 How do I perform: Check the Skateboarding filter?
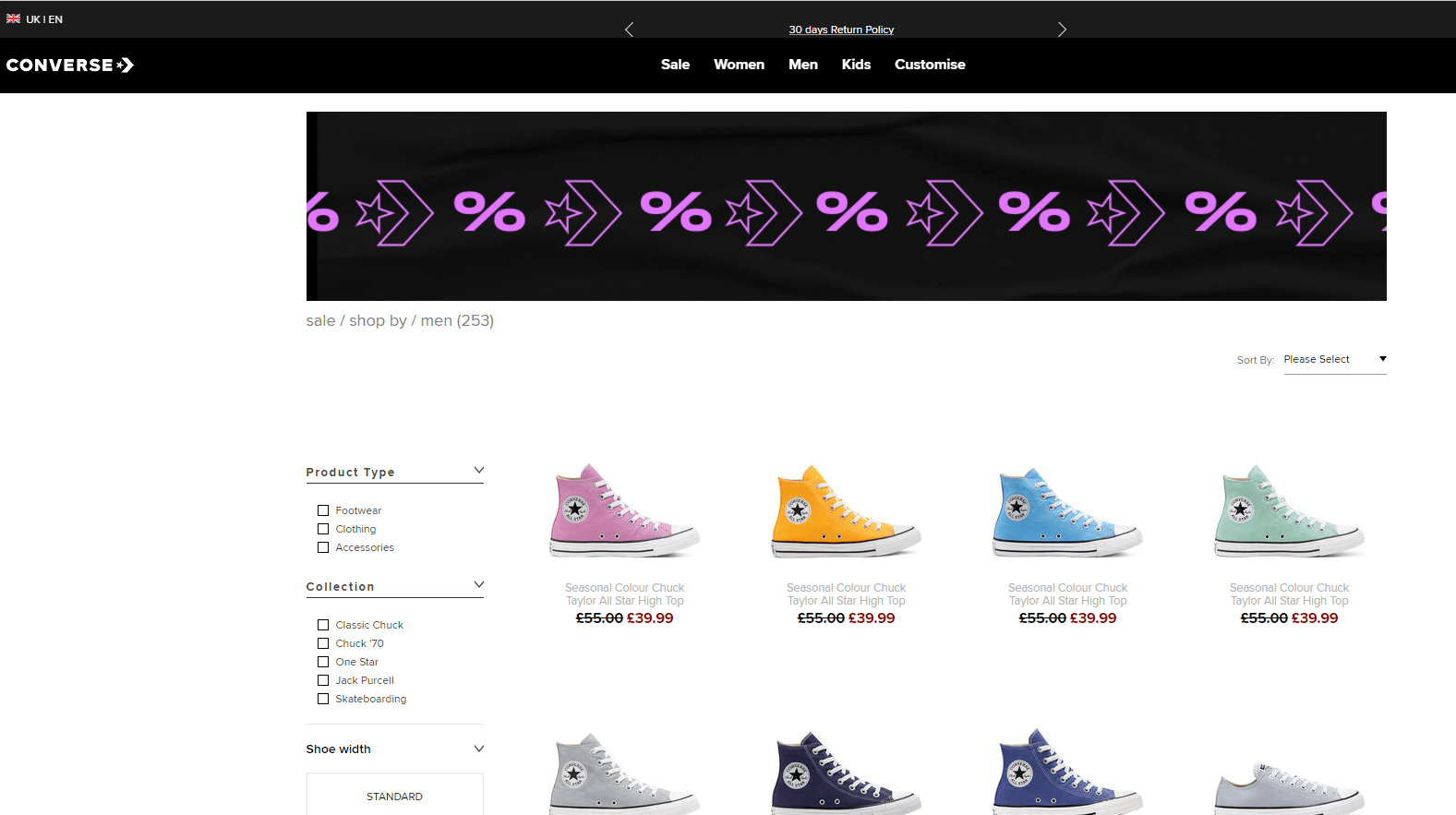pos(323,699)
